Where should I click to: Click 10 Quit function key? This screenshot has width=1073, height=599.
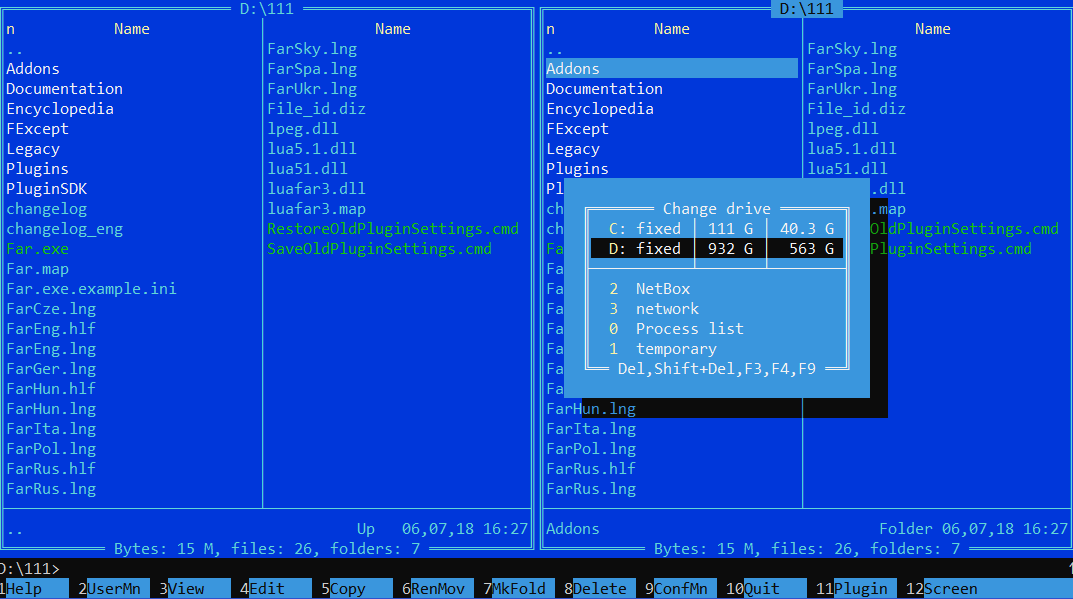[x=766, y=589]
